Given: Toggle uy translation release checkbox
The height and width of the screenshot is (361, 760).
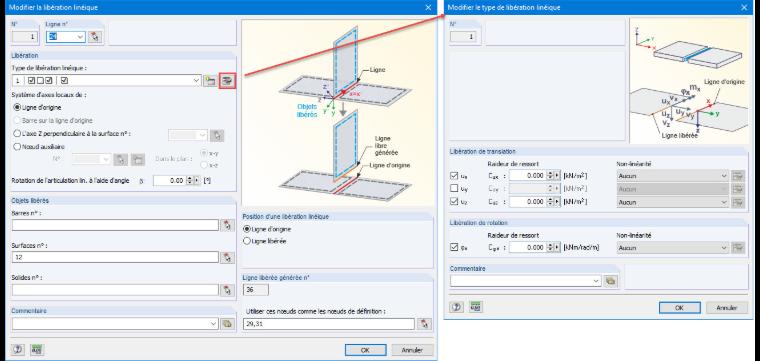Looking at the screenshot, I should coord(454,188).
